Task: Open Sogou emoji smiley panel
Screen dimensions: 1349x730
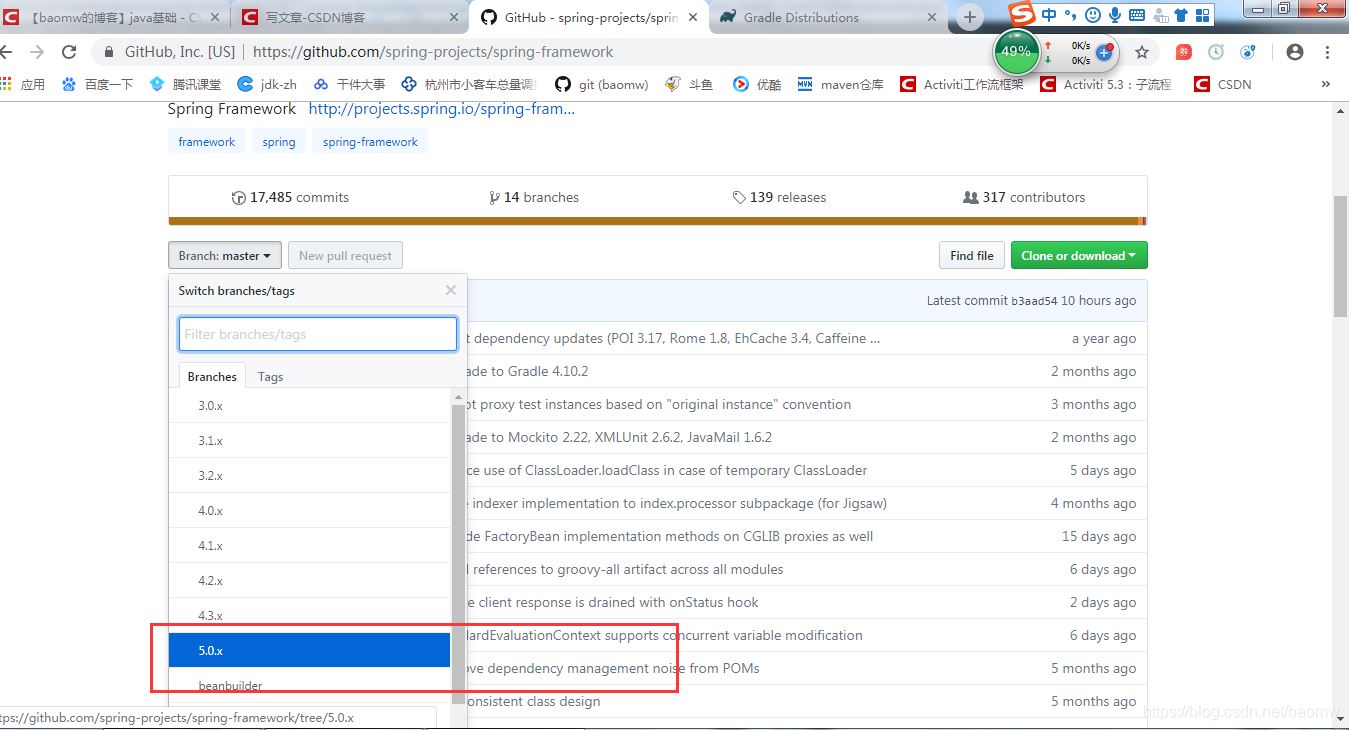Action: click(1093, 15)
